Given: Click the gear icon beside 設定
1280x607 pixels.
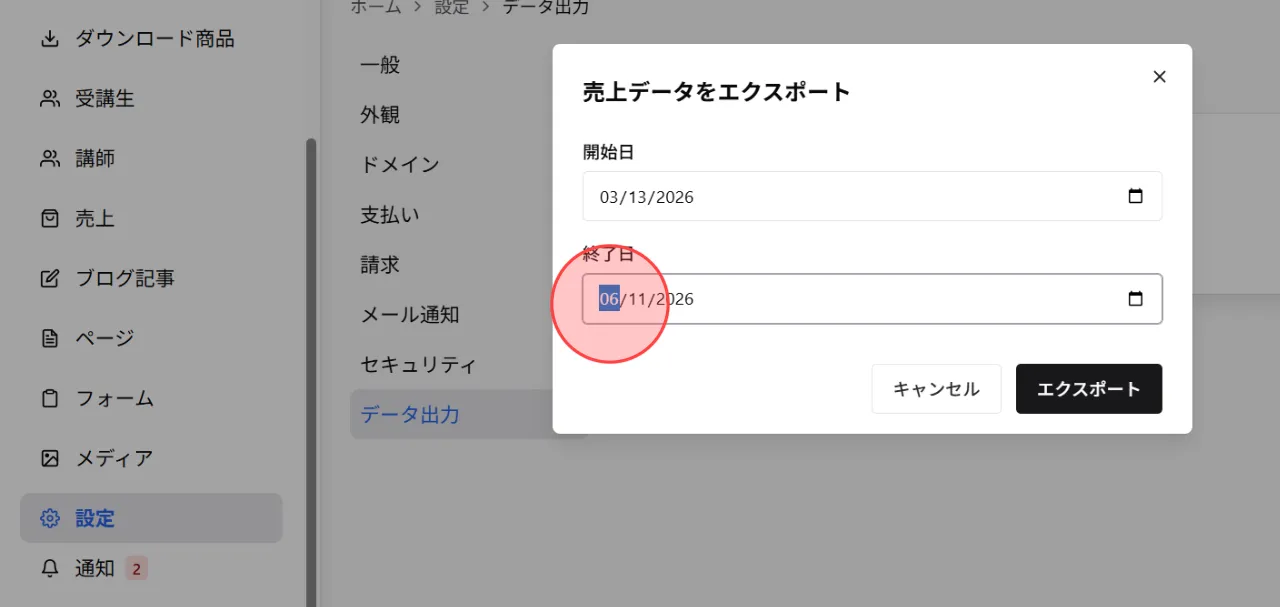Looking at the screenshot, I should (x=50, y=518).
